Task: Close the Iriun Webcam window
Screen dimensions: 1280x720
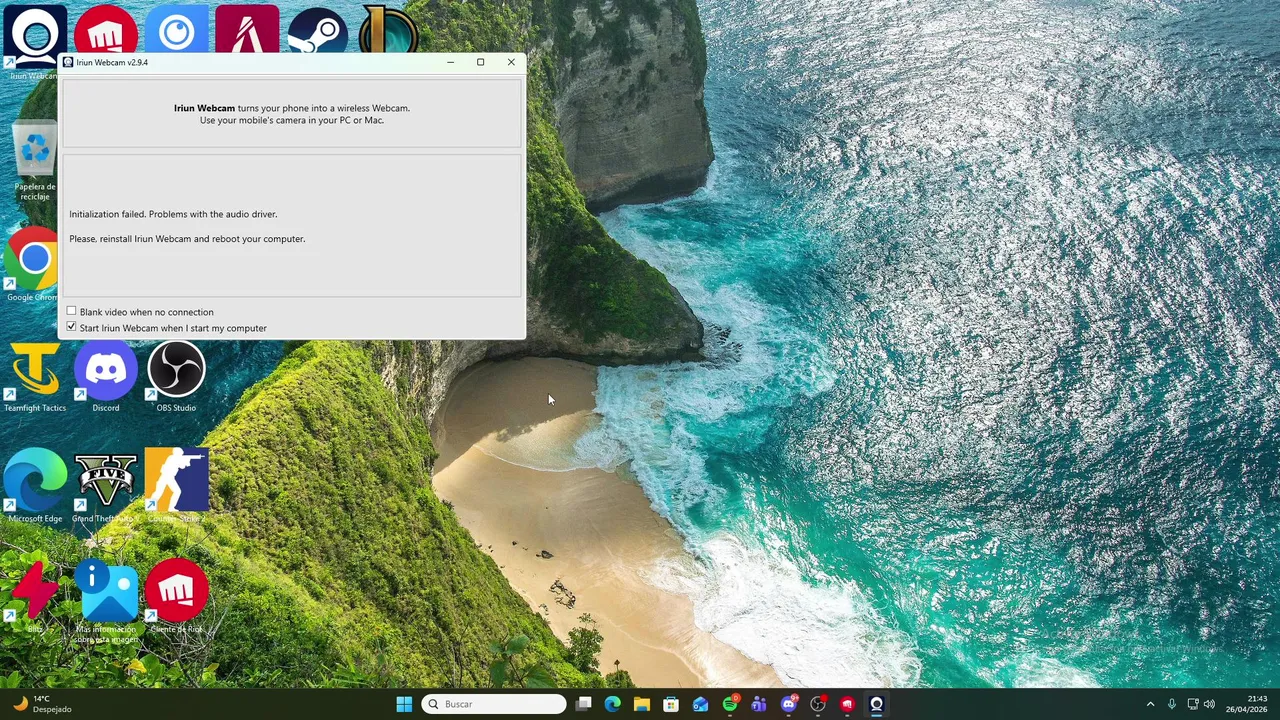Action: pos(511,62)
